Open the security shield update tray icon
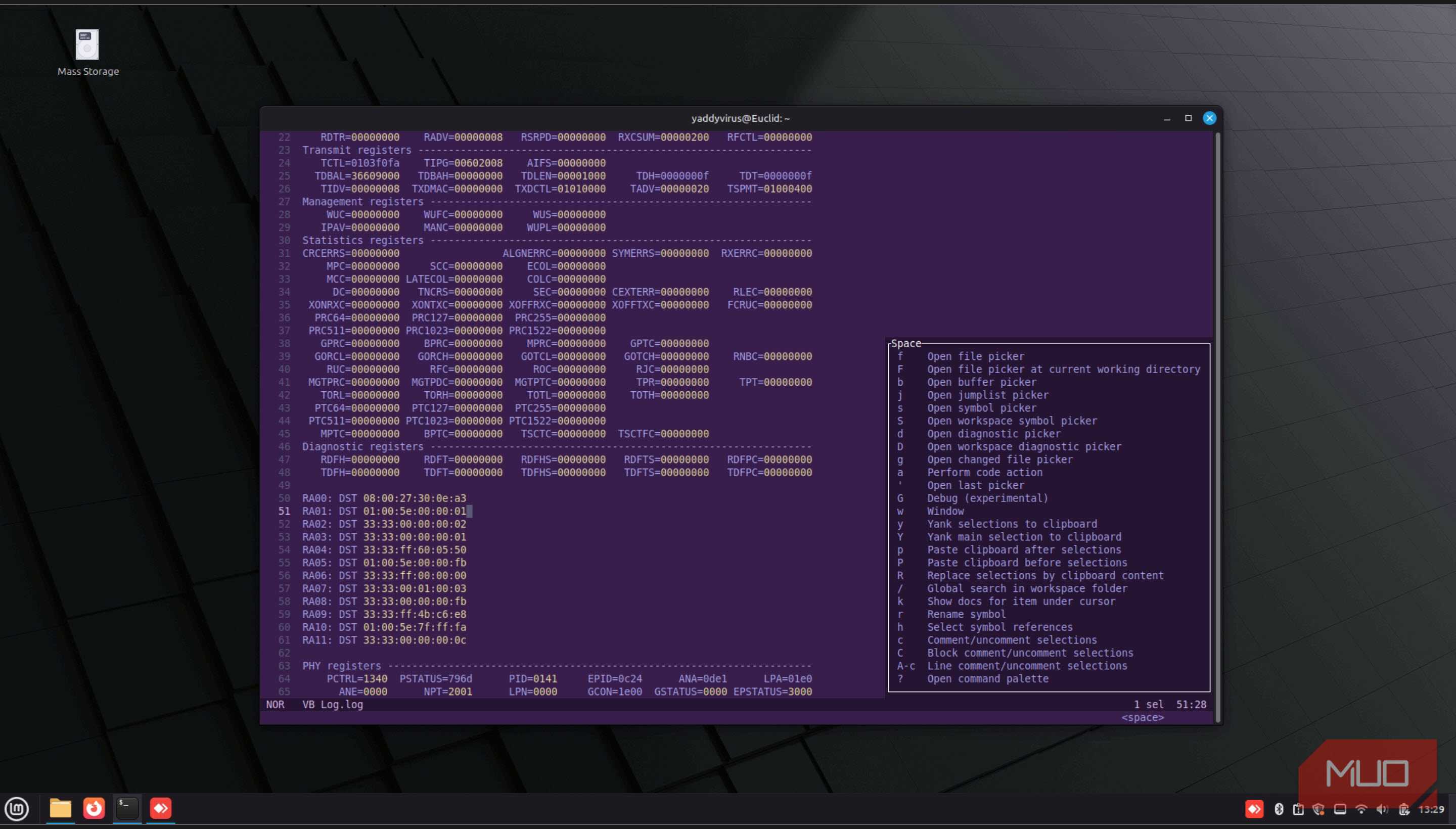This screenshot has width=1456, height=829. tap(1318, 809)
